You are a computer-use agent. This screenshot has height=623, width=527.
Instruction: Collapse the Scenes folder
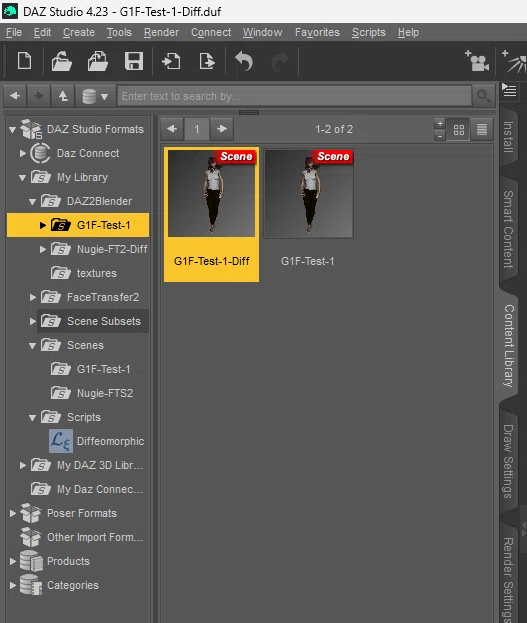33,346
